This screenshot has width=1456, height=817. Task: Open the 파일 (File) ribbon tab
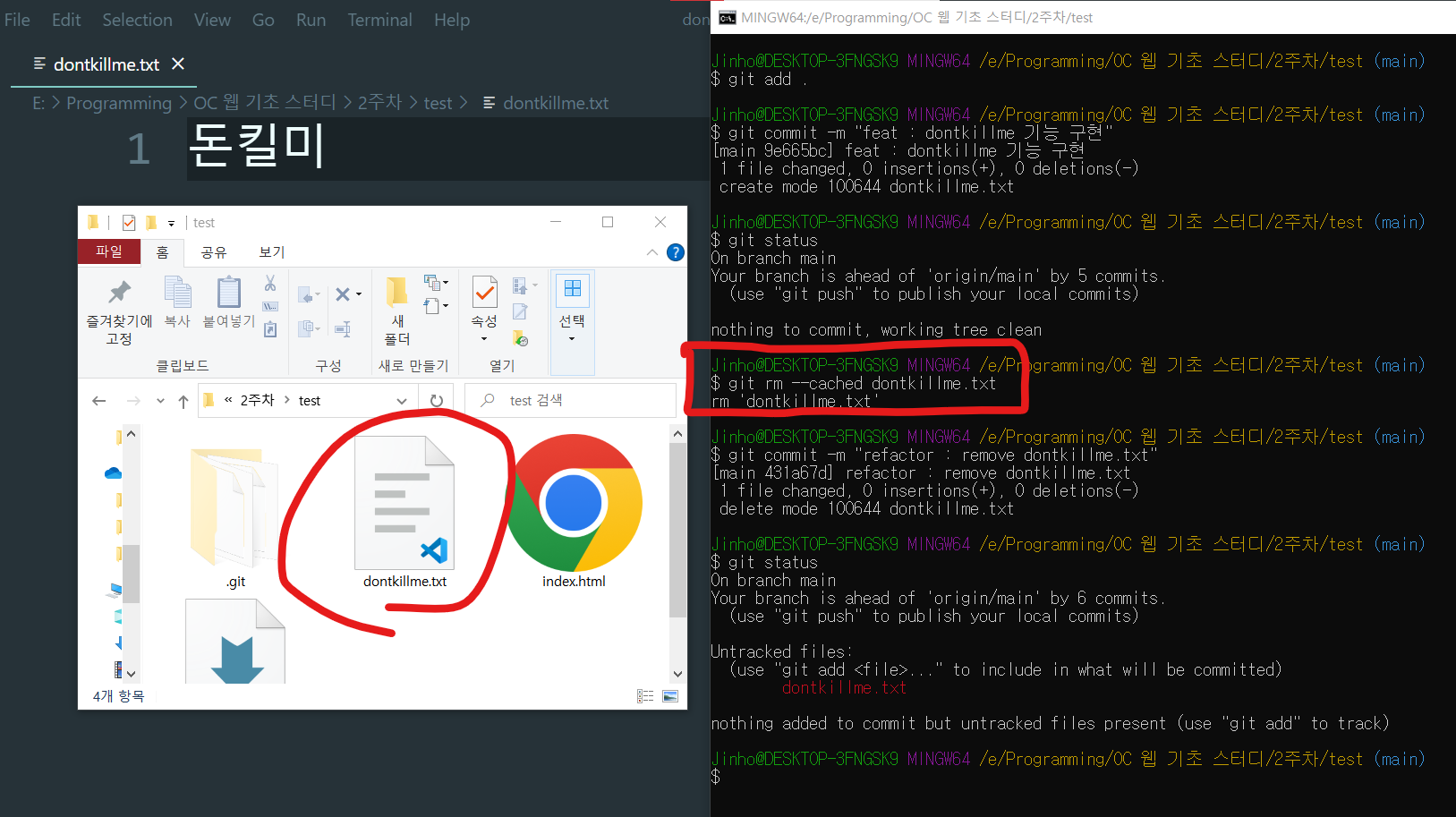pyautogui.click(x=109, y=252)
